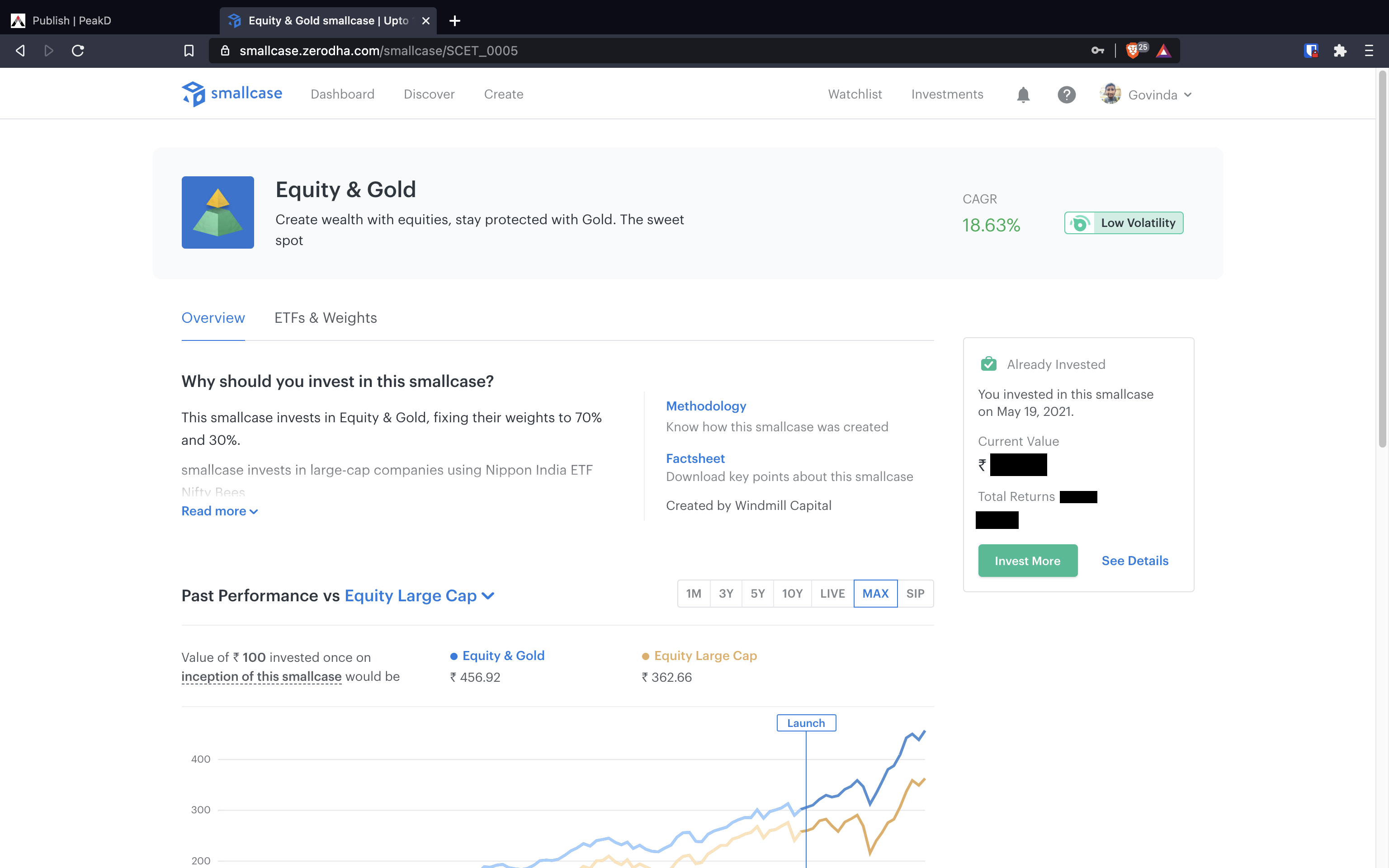Viewport: 1389px width, 868px height.
Task: Click the Low Volatility badge
Action: 1123,223
